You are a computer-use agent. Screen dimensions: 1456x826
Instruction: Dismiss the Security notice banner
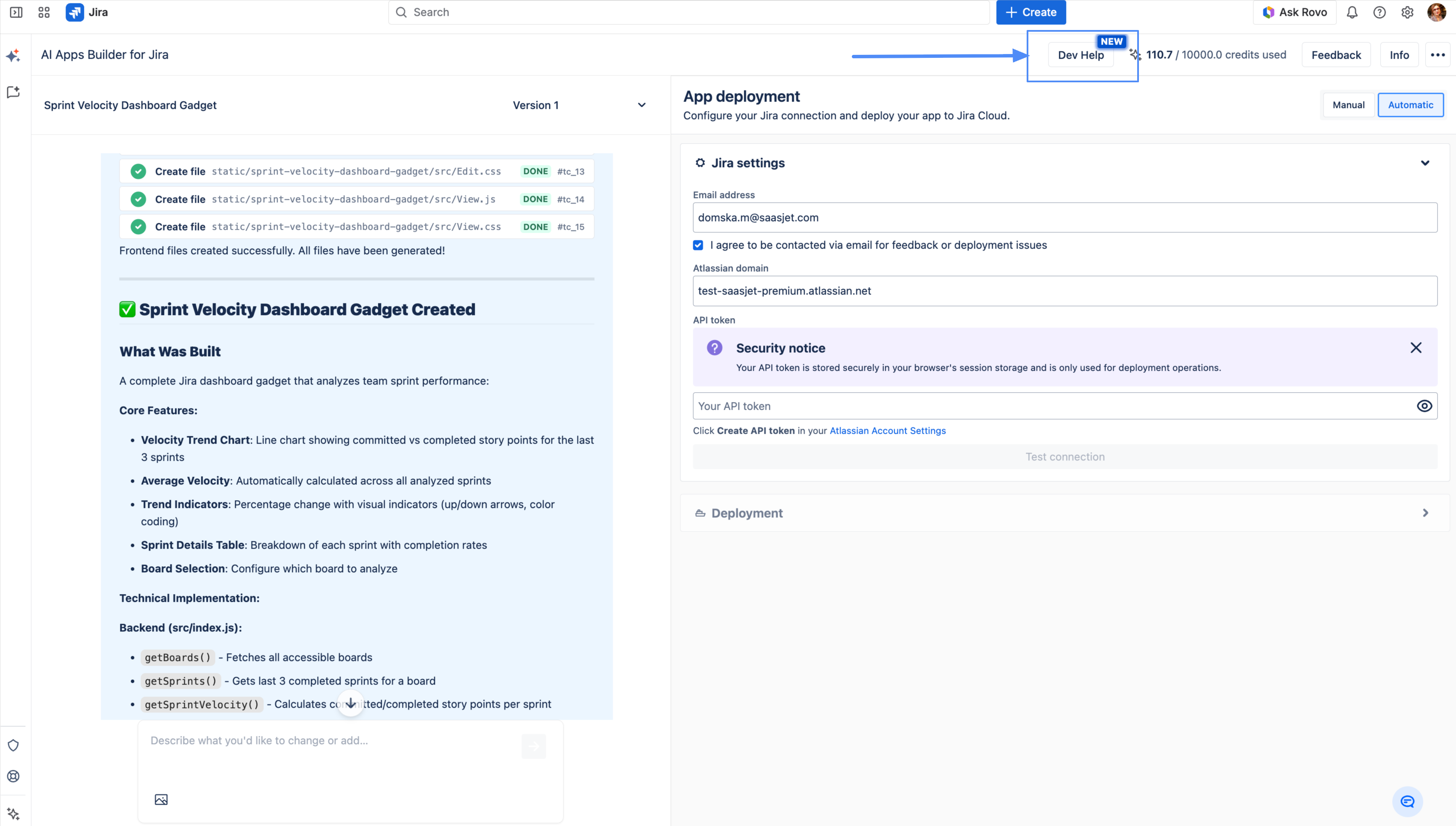(x=1415, y=348)
